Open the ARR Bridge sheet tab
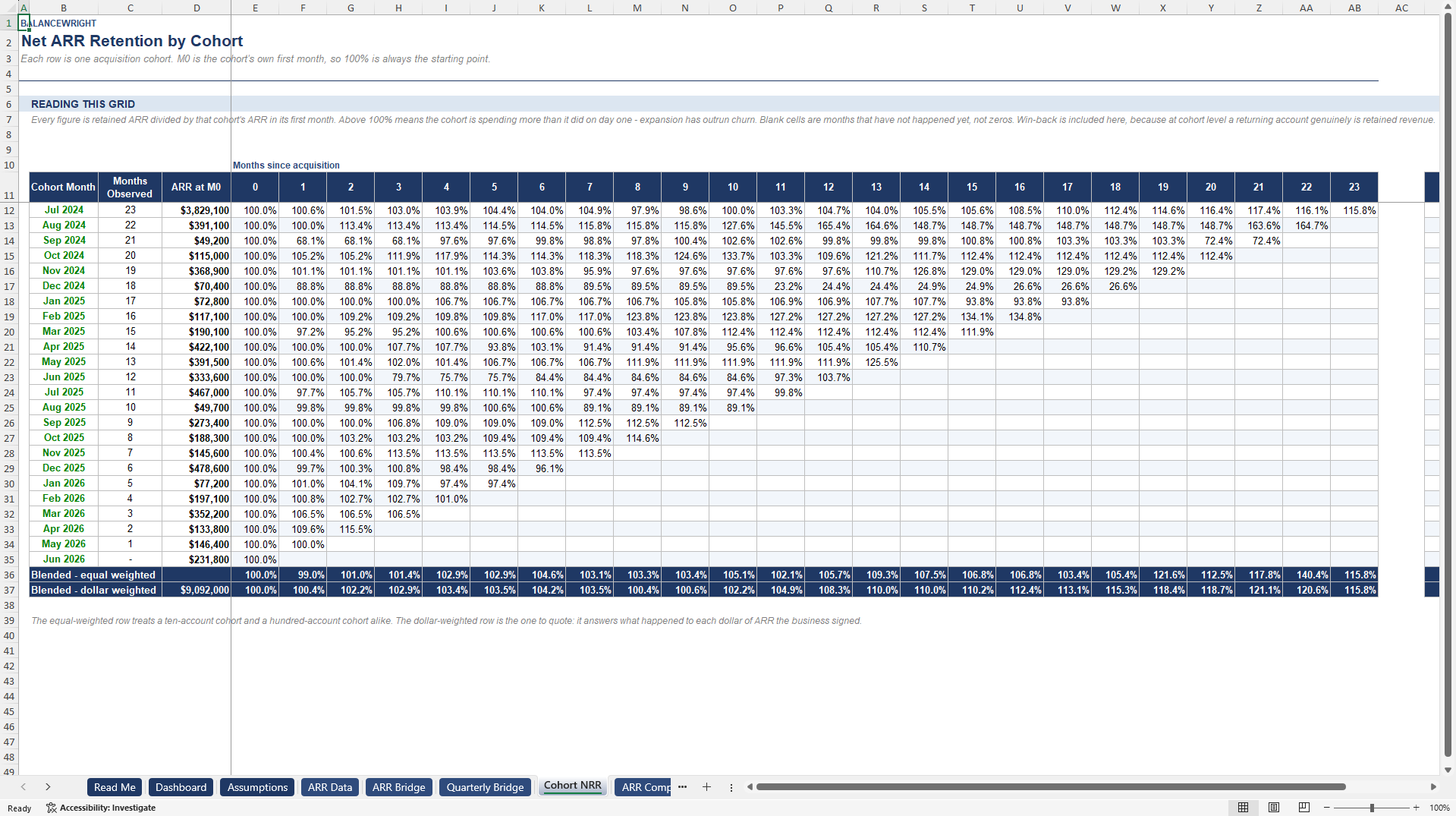 (399, 787)
